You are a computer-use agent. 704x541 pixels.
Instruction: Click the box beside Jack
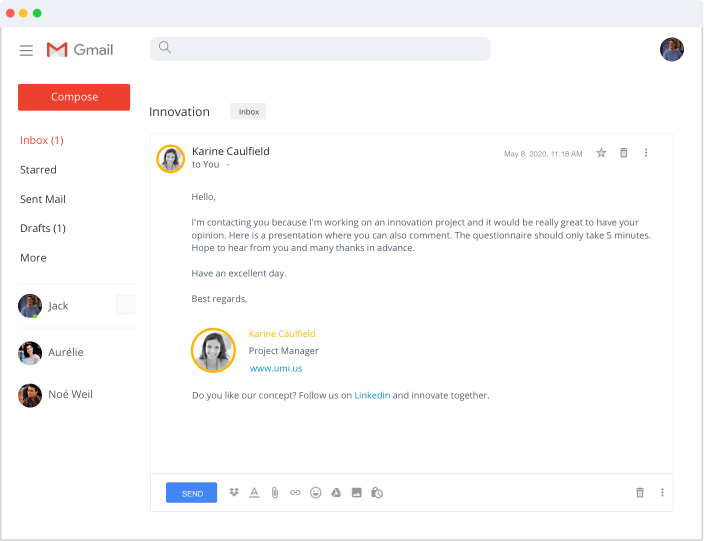[x=126, y=305]
